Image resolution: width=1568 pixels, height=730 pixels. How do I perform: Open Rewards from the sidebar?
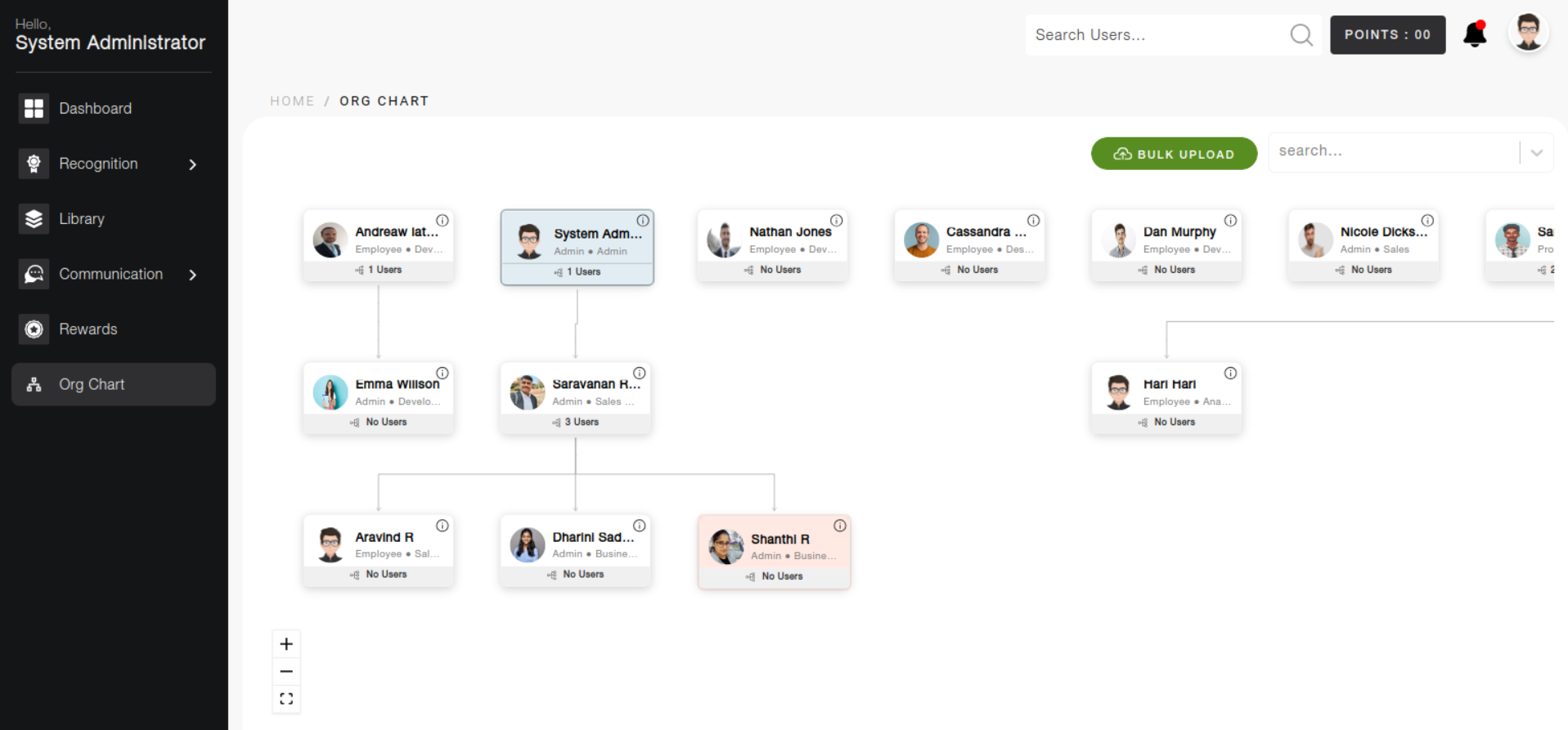pos(88,329)
